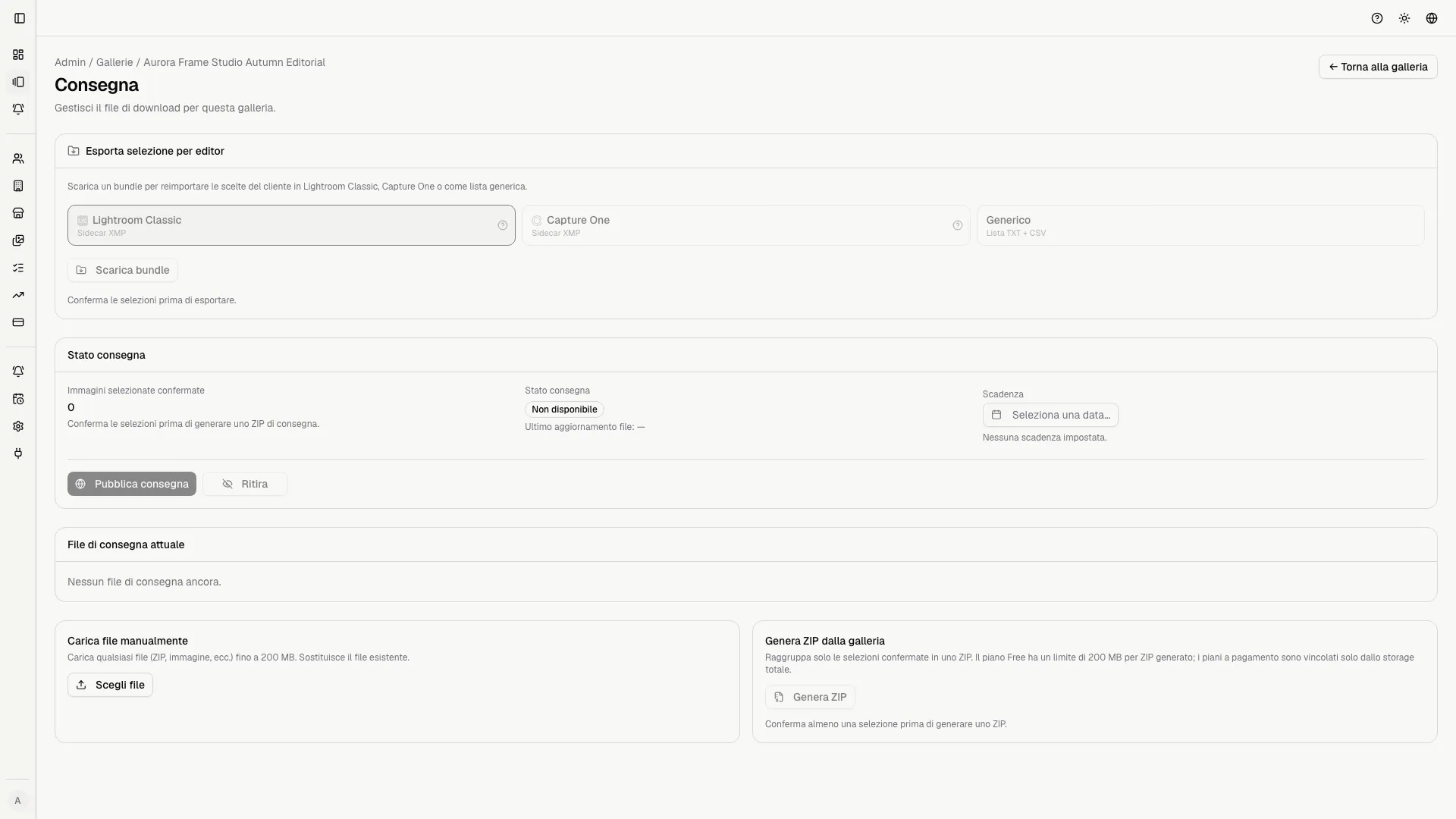The image size is (1456, 819).
Task: Click the Scarica bundle button
Action: pos(123,270)
